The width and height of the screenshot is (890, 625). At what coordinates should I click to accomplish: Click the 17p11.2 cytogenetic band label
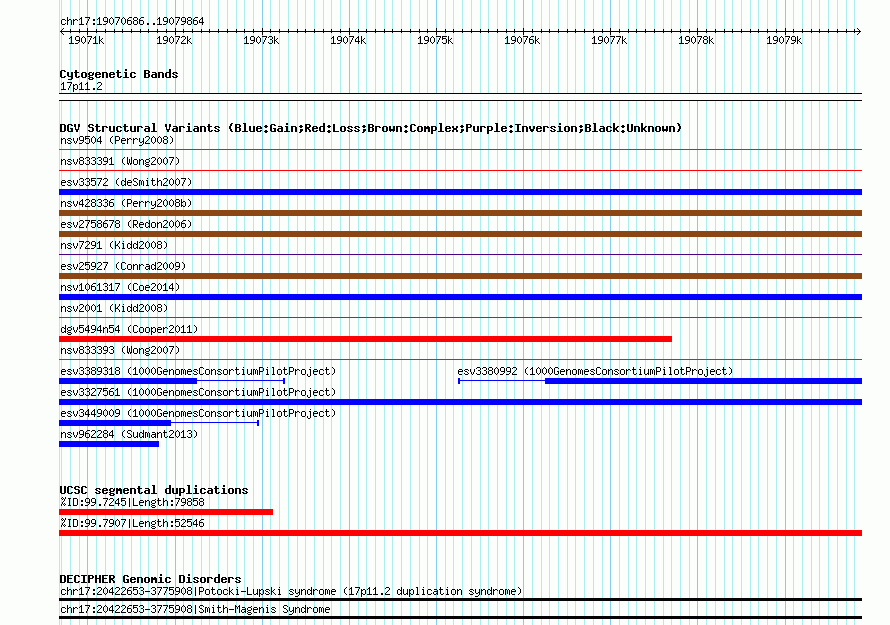coord(81,86)
